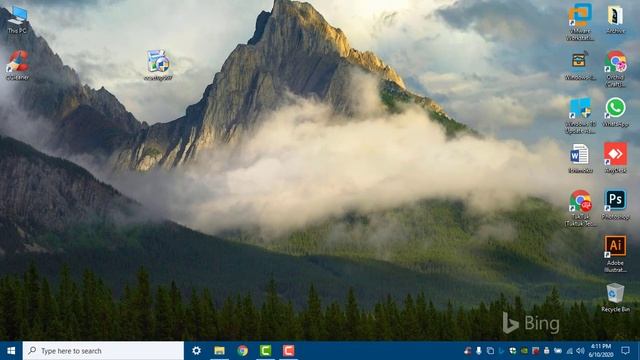Open the Word document on the desktop
This screenshot has width=640, height=360.
coord(580,158)
